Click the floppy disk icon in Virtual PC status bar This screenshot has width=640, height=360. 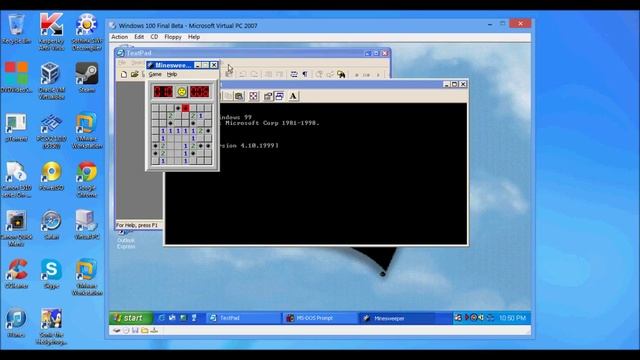click(x=135, y=330)
